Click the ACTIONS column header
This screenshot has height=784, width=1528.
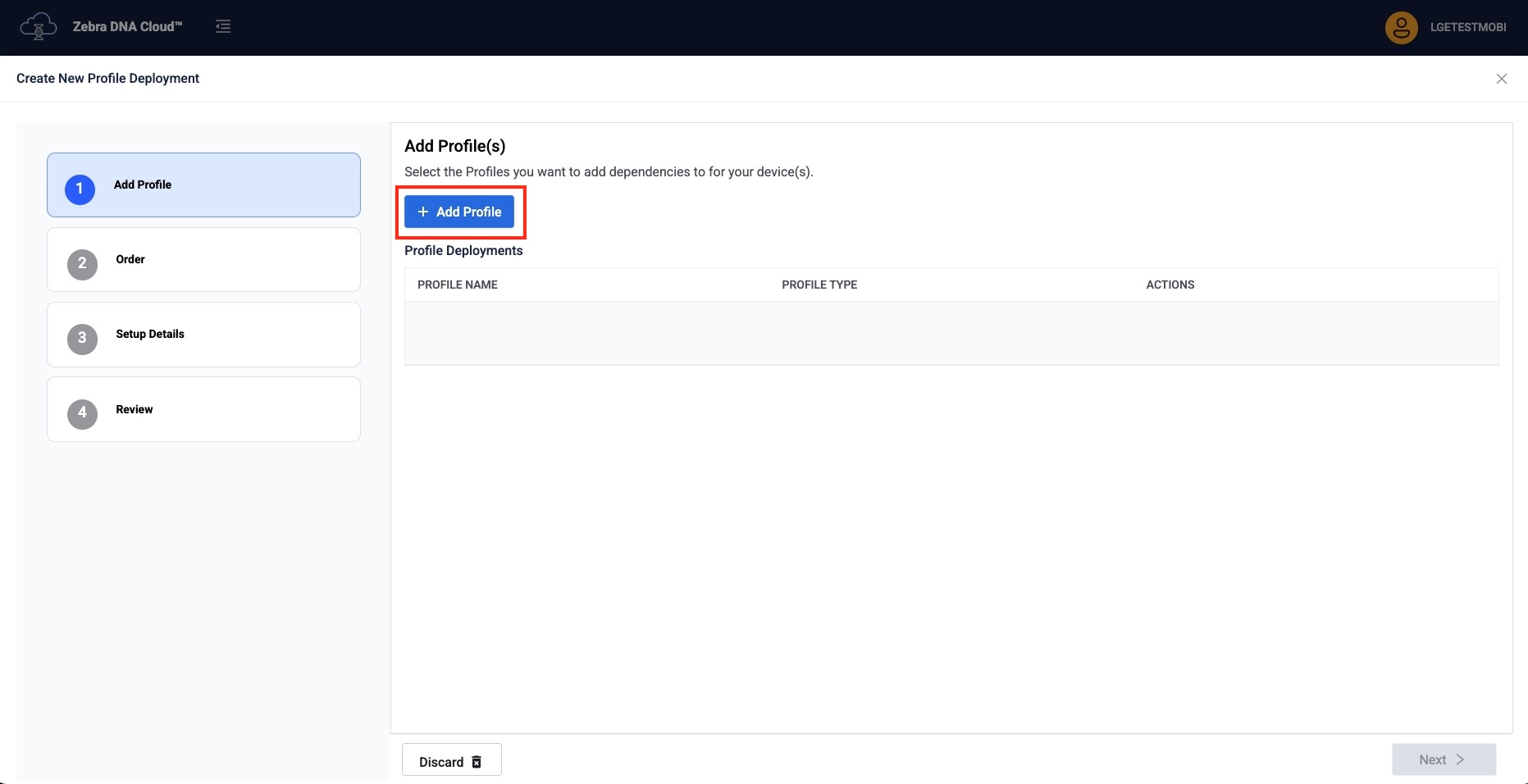[1170, 285]
